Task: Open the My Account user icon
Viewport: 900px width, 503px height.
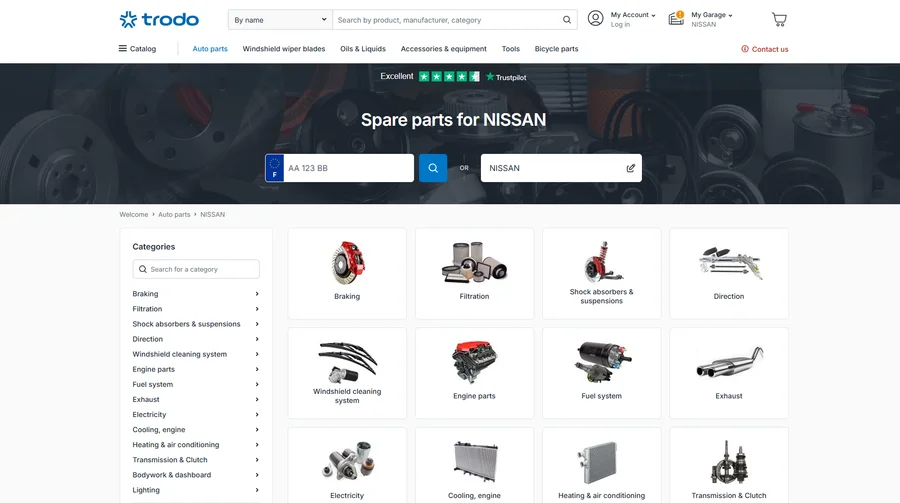Action: point(595,19)
